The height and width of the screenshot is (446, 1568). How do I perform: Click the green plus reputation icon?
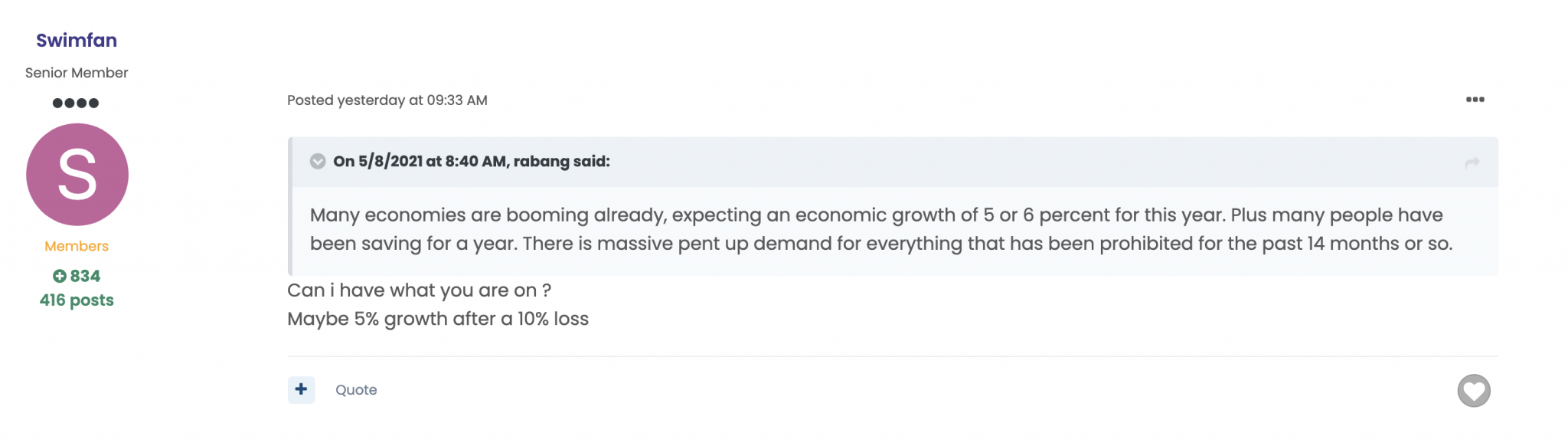click(x=59, y=276)
